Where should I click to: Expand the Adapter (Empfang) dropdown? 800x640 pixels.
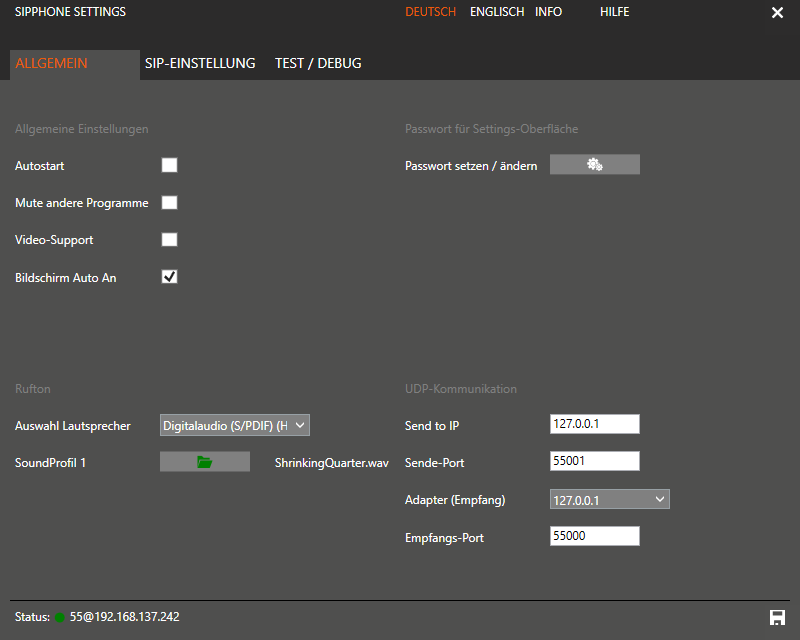609,499
